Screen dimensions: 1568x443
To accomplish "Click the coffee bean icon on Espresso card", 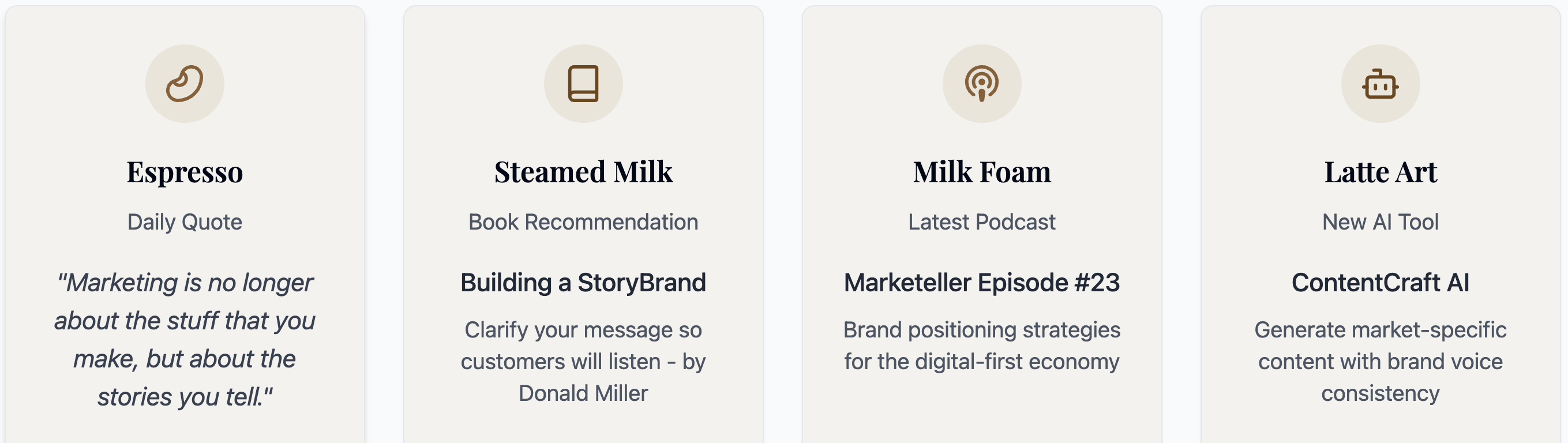I will pos(185,84).
